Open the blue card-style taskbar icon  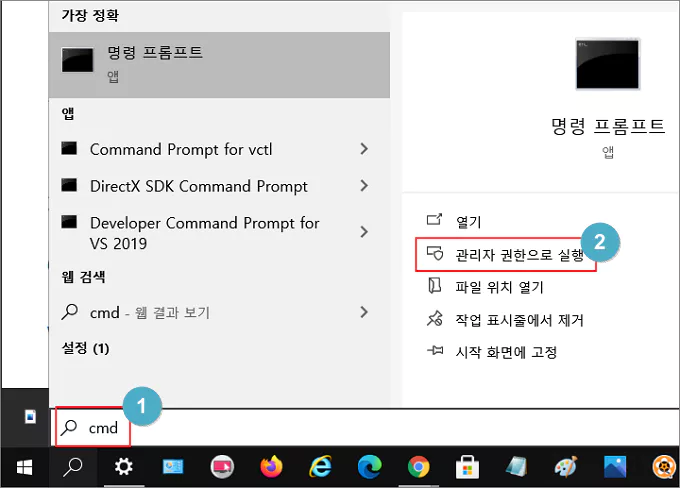173,467
